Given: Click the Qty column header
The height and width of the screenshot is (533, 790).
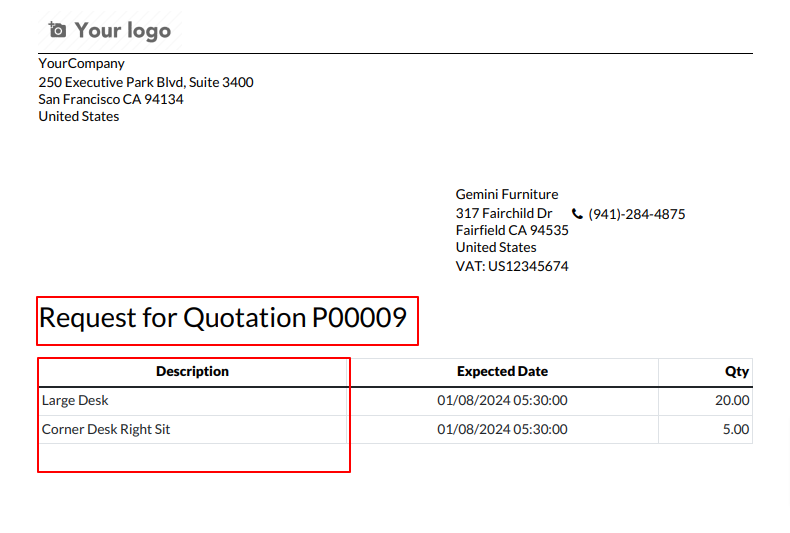Looking at the screenshot, I should click(x=737, y=371).
